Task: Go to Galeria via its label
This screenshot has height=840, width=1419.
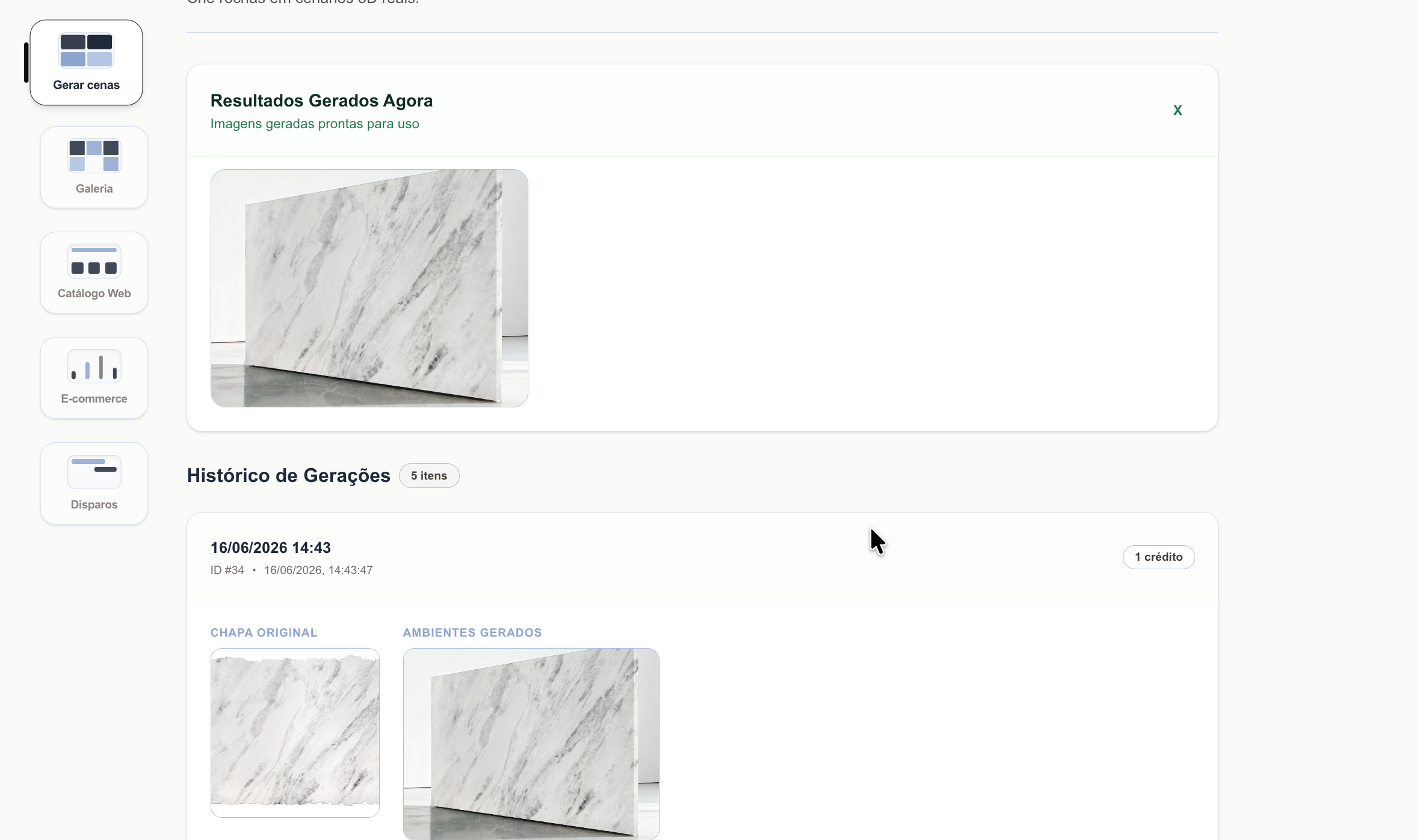Action: coord(94,188)
